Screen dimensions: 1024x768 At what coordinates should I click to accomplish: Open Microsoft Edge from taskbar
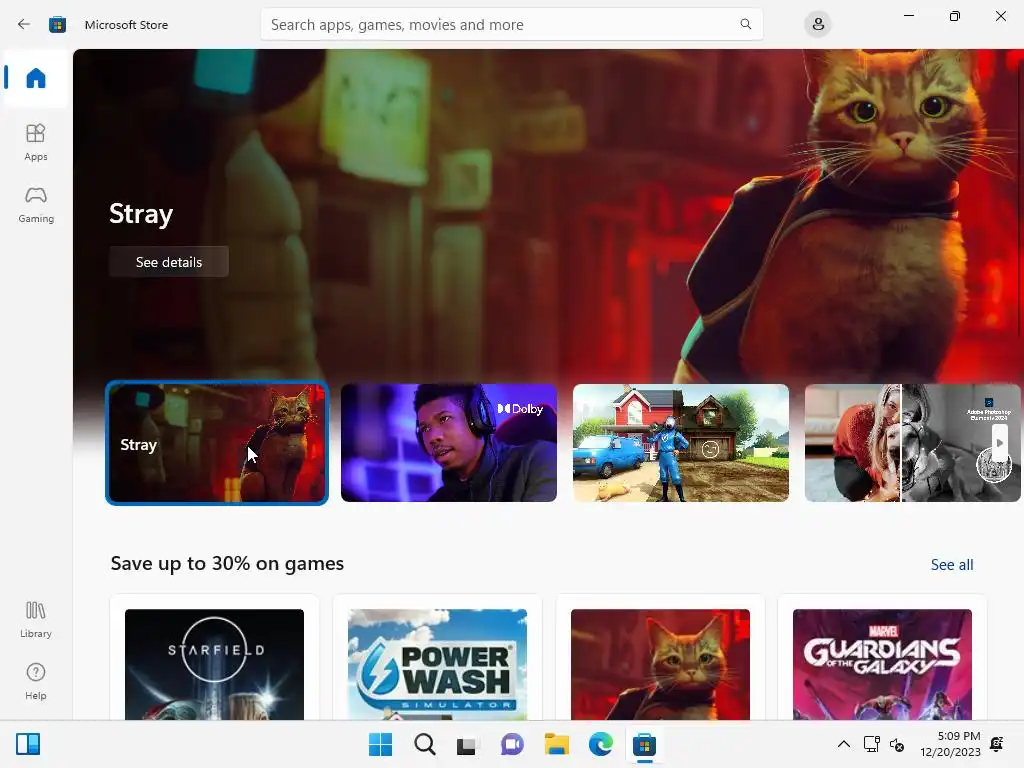click(x=600, y=744)
